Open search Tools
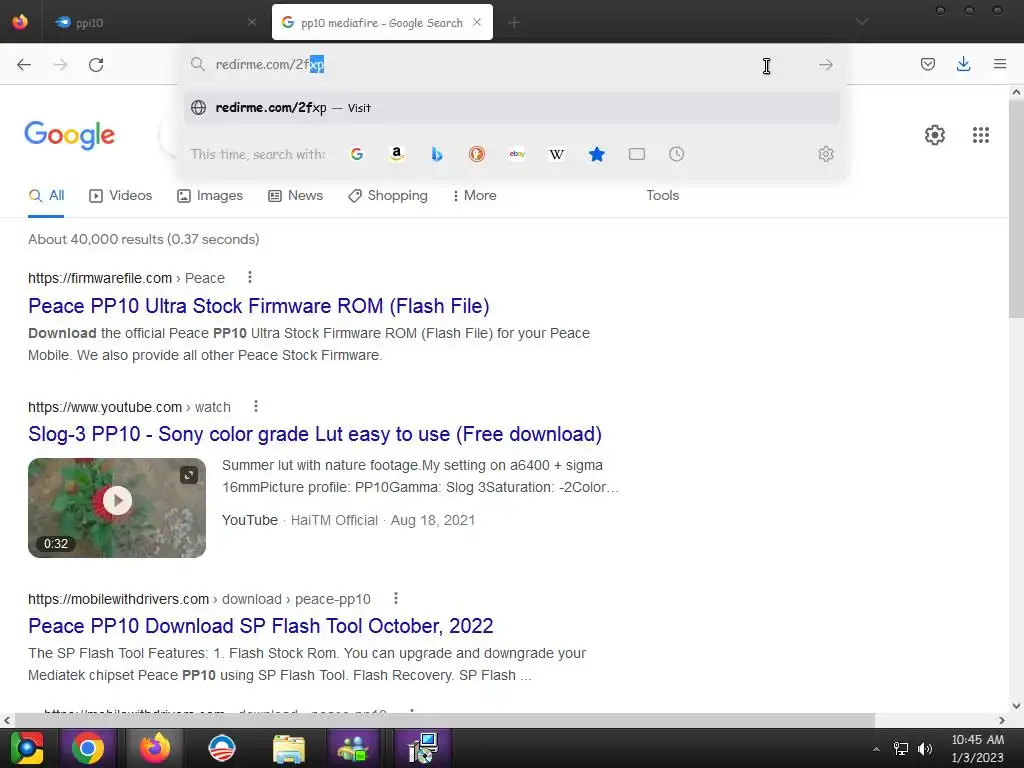1024x768 pixels. [x=662, y=195]
